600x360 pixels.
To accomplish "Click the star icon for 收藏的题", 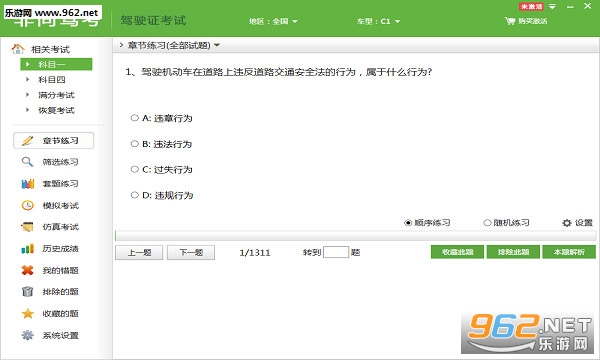I will click(x=28, y=314).
